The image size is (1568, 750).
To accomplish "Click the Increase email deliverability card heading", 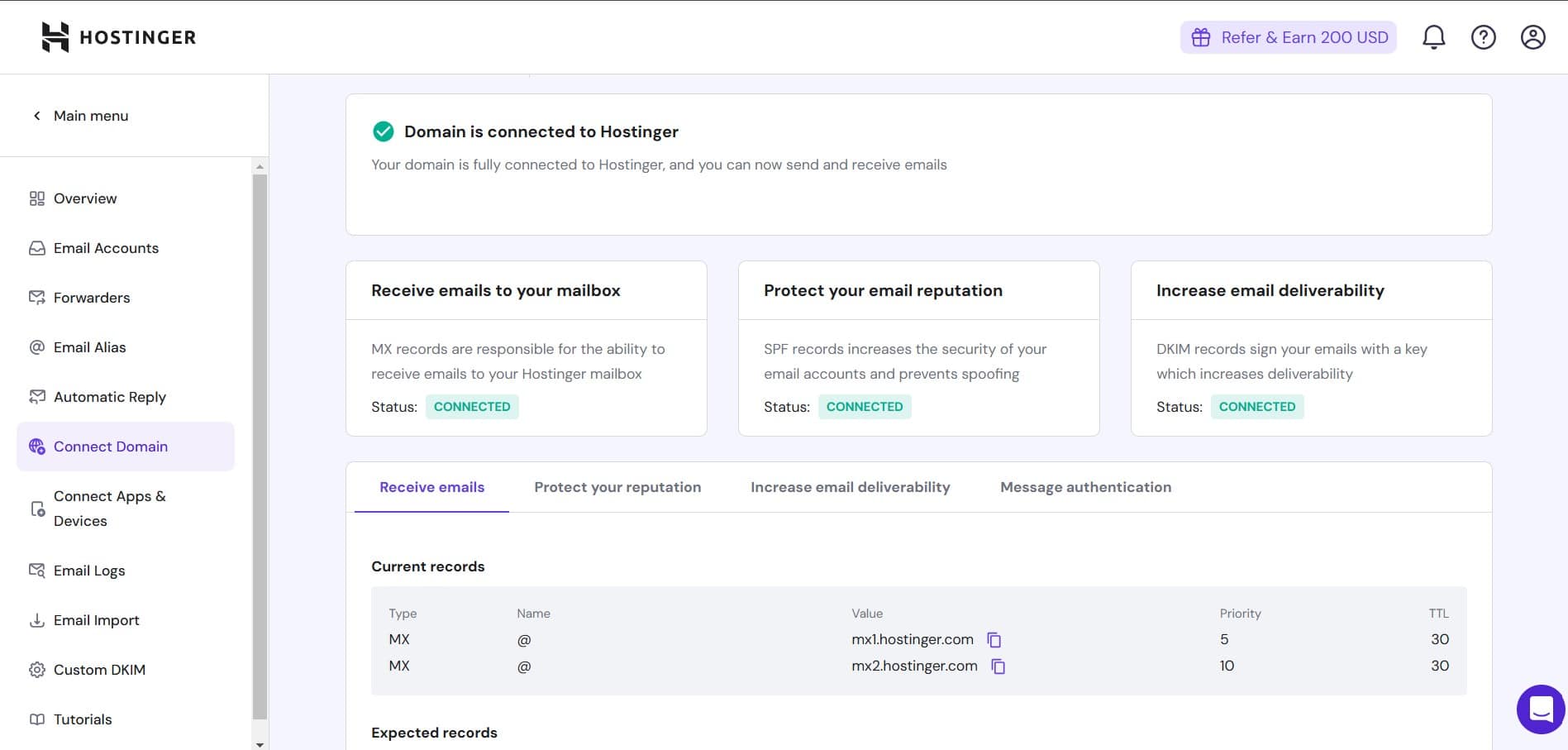I will [x=1270, y=290].
